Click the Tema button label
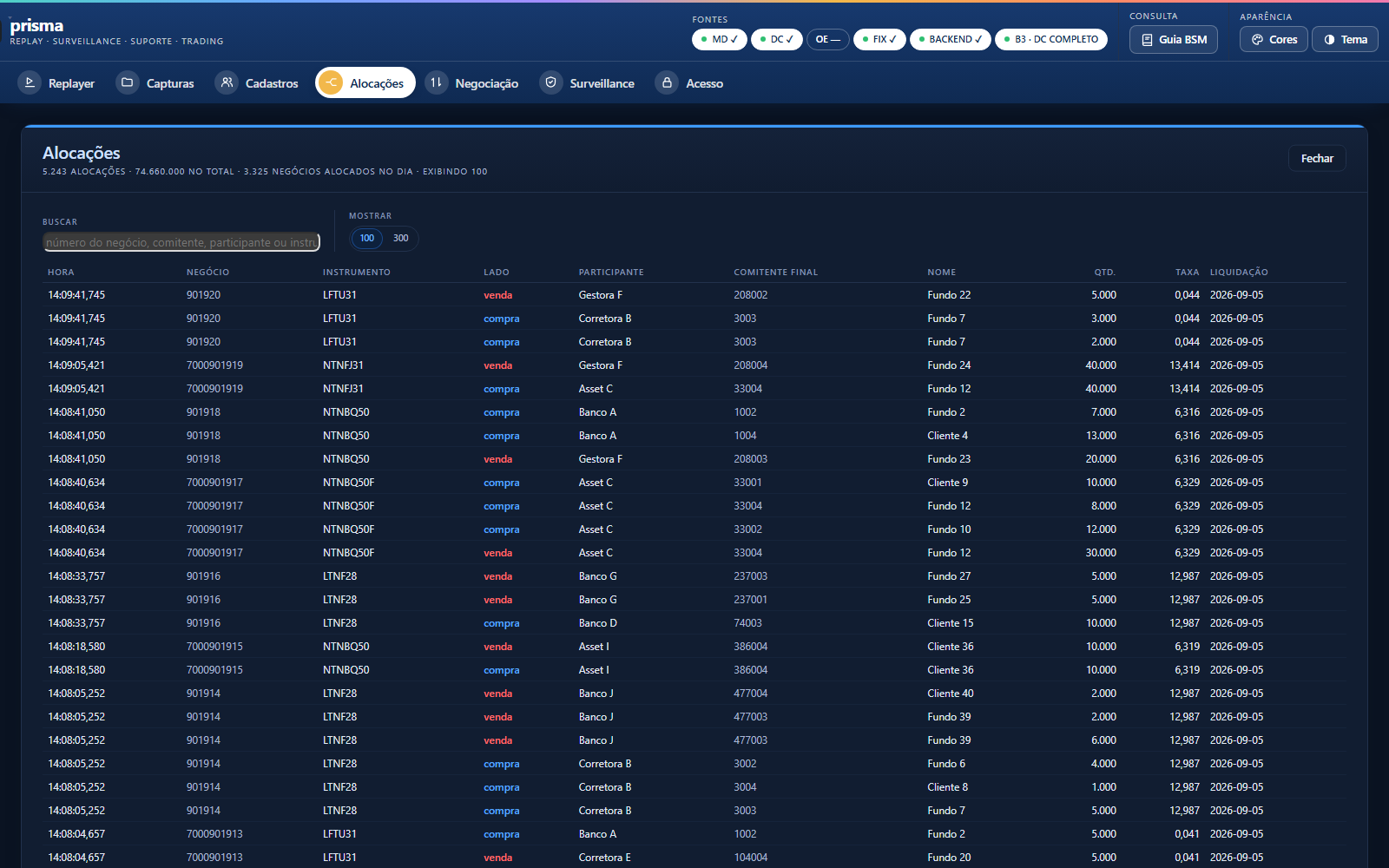This screenshot has height=868, width=1389. pyautogui.click(x=1353, y=40)
